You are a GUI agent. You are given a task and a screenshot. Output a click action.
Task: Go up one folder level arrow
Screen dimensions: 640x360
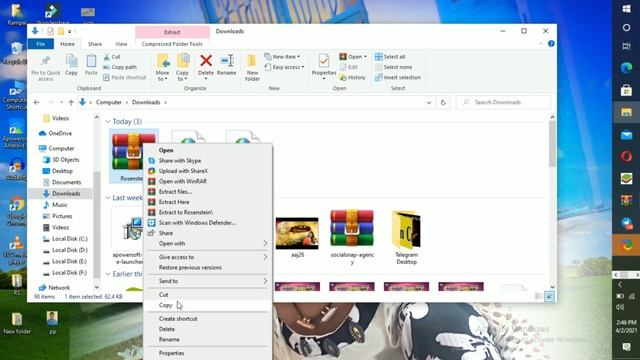click(x=71, y=102)
